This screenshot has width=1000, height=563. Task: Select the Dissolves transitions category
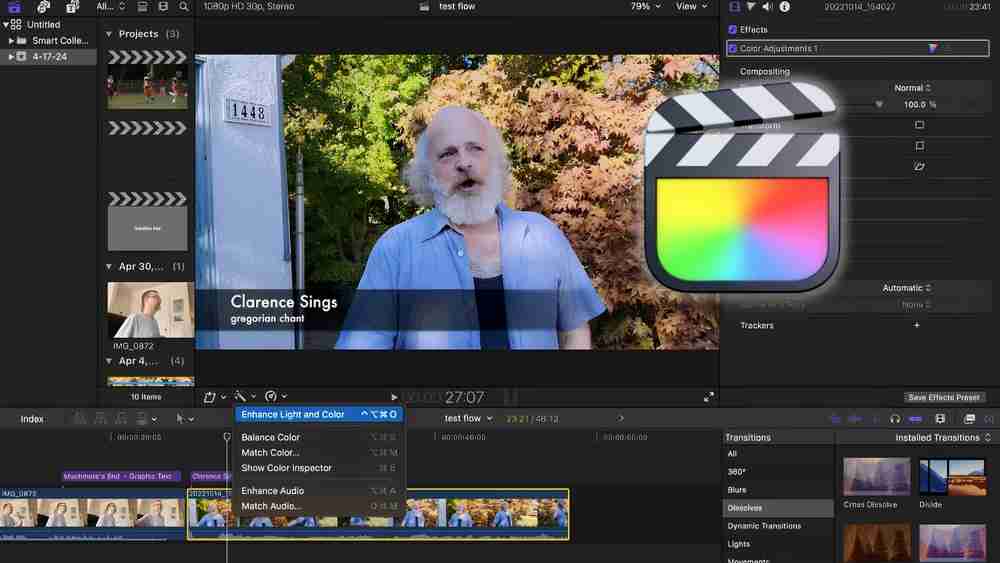[x=778, y=508]
